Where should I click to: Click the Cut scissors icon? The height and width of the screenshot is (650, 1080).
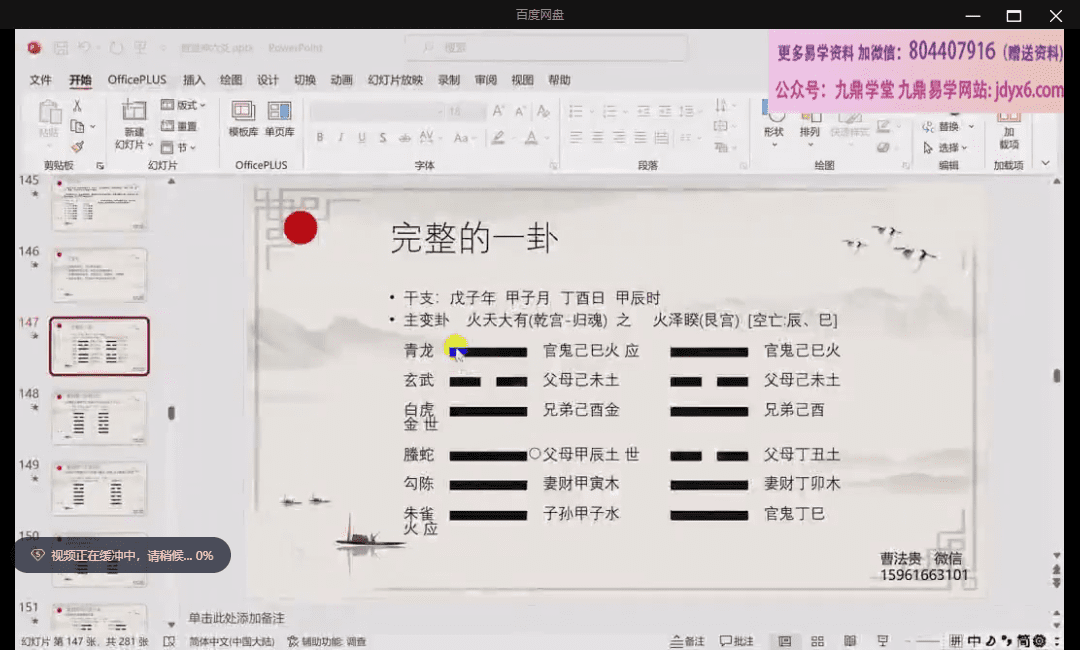[x=77, y=106]
